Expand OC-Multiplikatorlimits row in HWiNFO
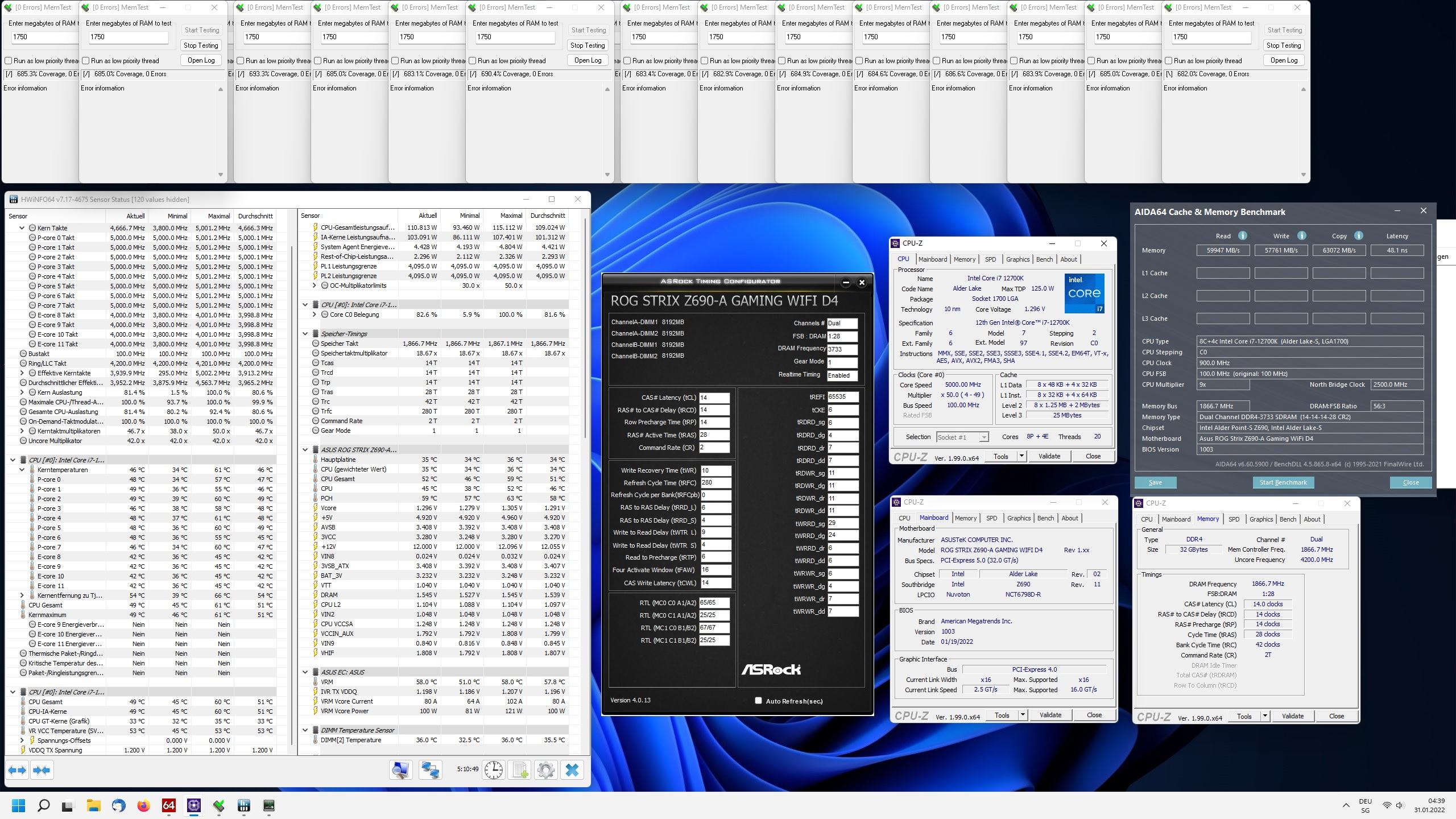 pos(315,286)
